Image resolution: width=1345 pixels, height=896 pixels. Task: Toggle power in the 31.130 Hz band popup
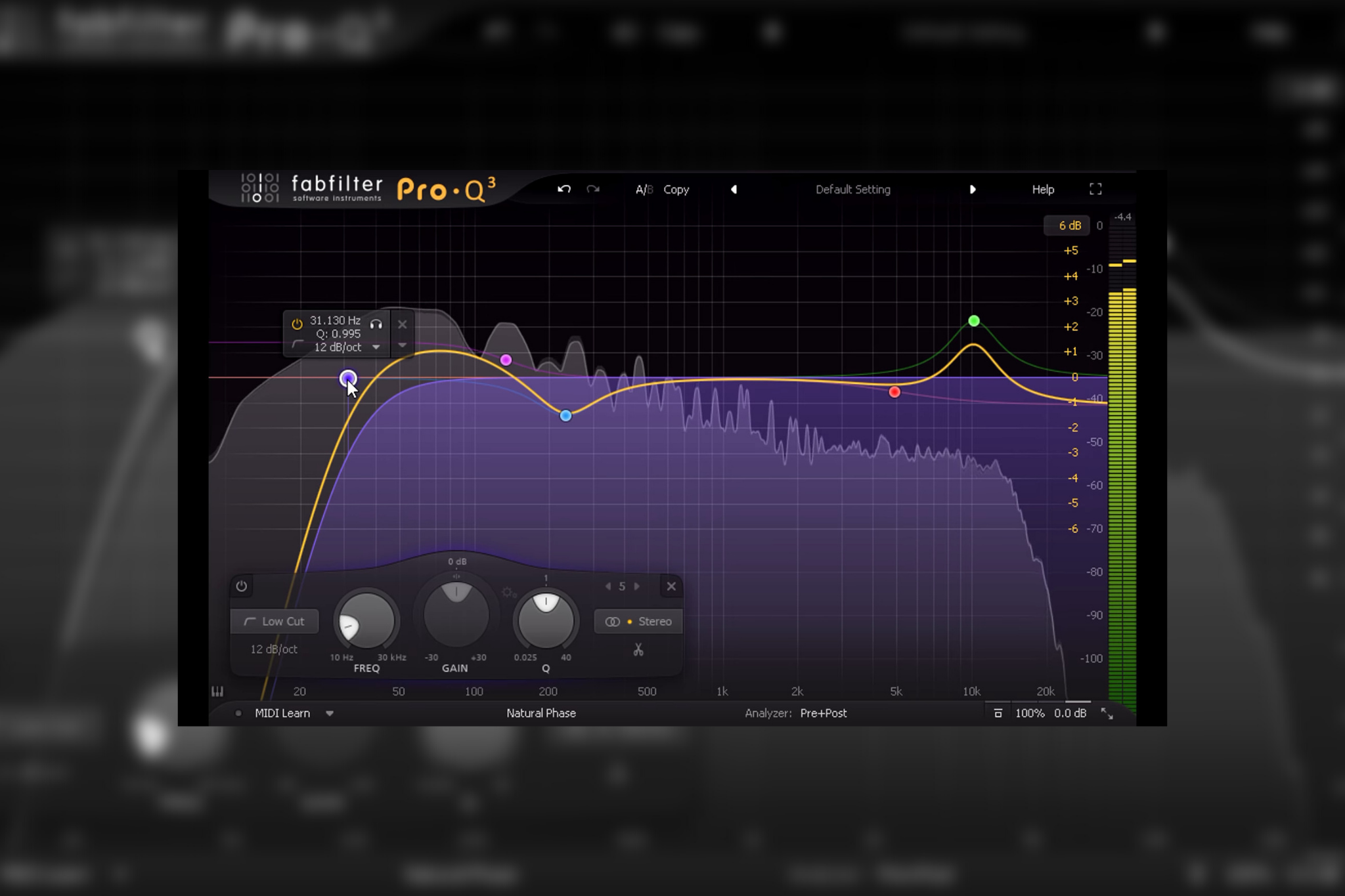pyautogui.click(x=297, y=324)
